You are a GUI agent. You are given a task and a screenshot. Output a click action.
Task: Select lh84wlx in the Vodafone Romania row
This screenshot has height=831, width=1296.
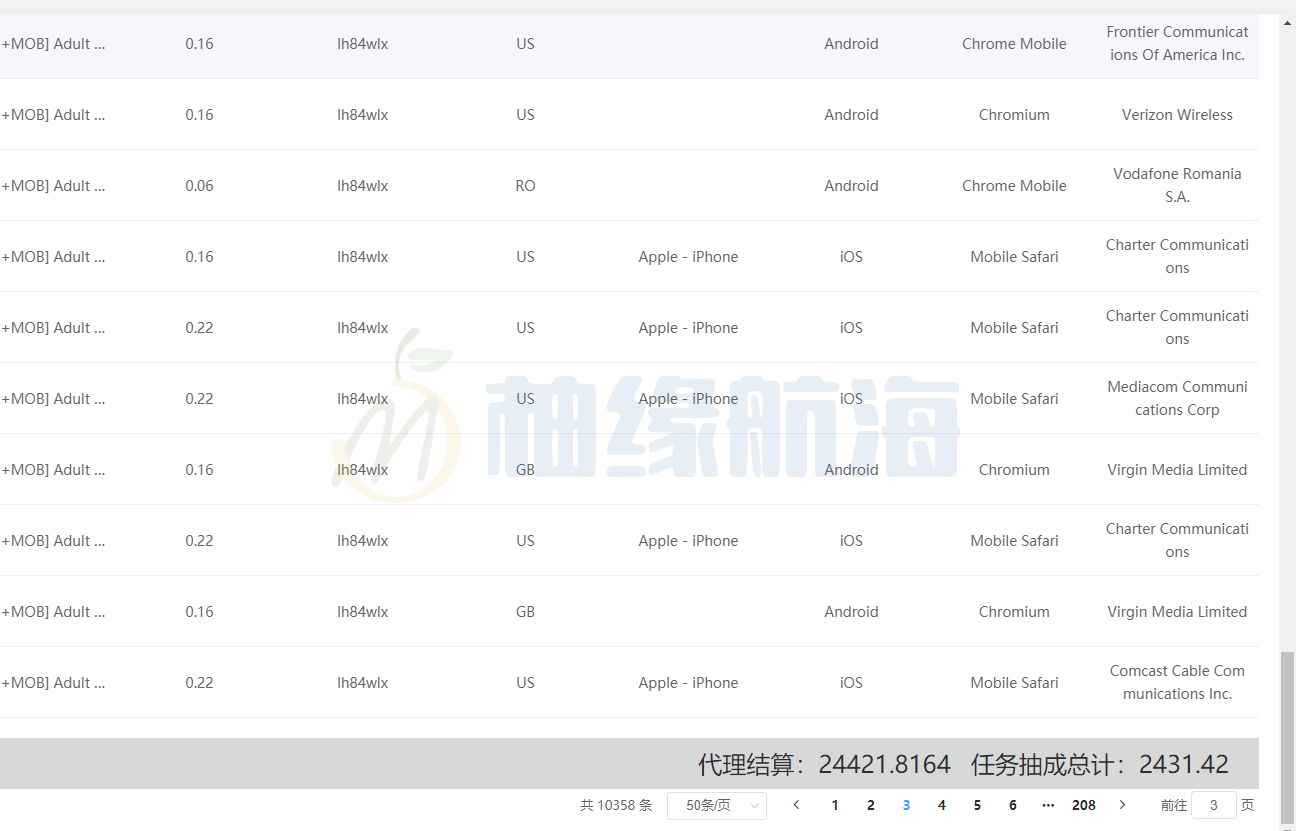[x=362, y=186]
